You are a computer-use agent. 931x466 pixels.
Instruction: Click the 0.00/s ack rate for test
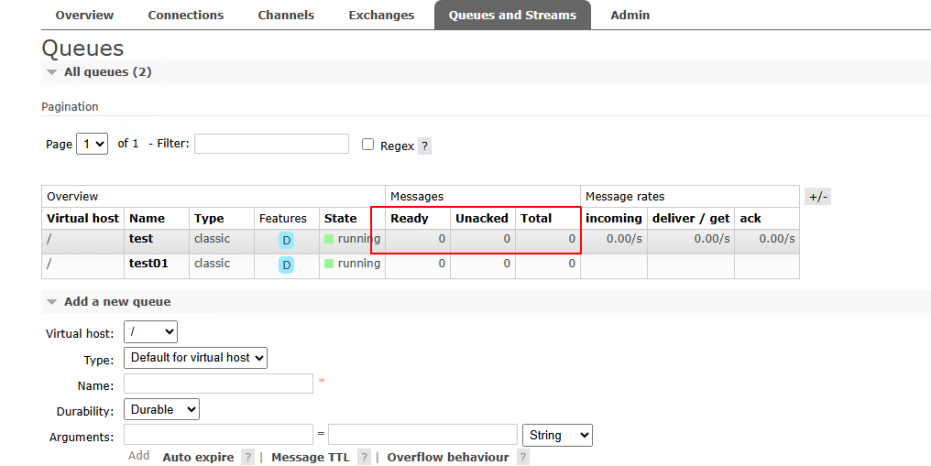click(x=777, y=239)
